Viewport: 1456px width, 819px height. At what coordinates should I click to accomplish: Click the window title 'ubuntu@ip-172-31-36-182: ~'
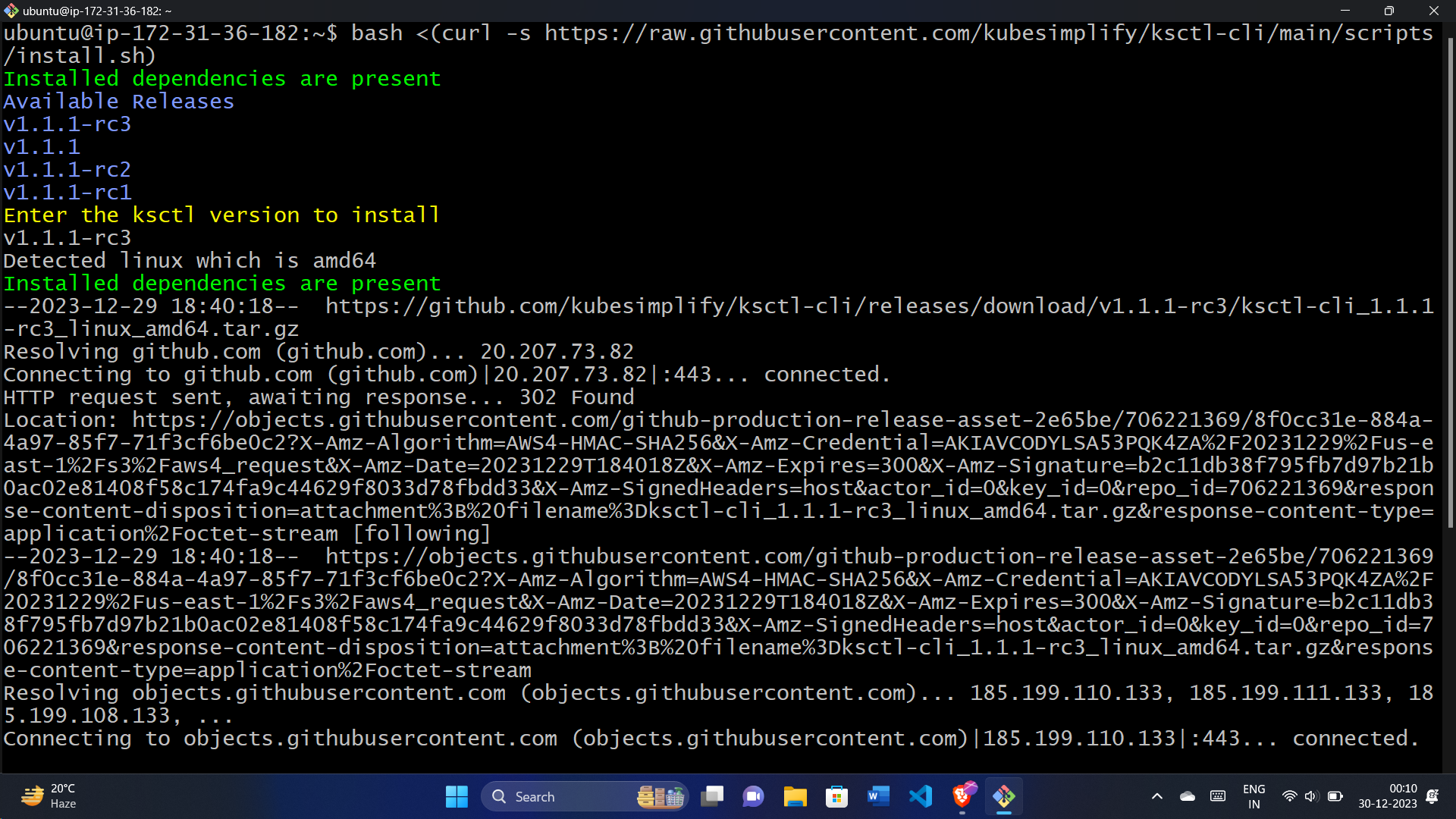tap(97, 11)
